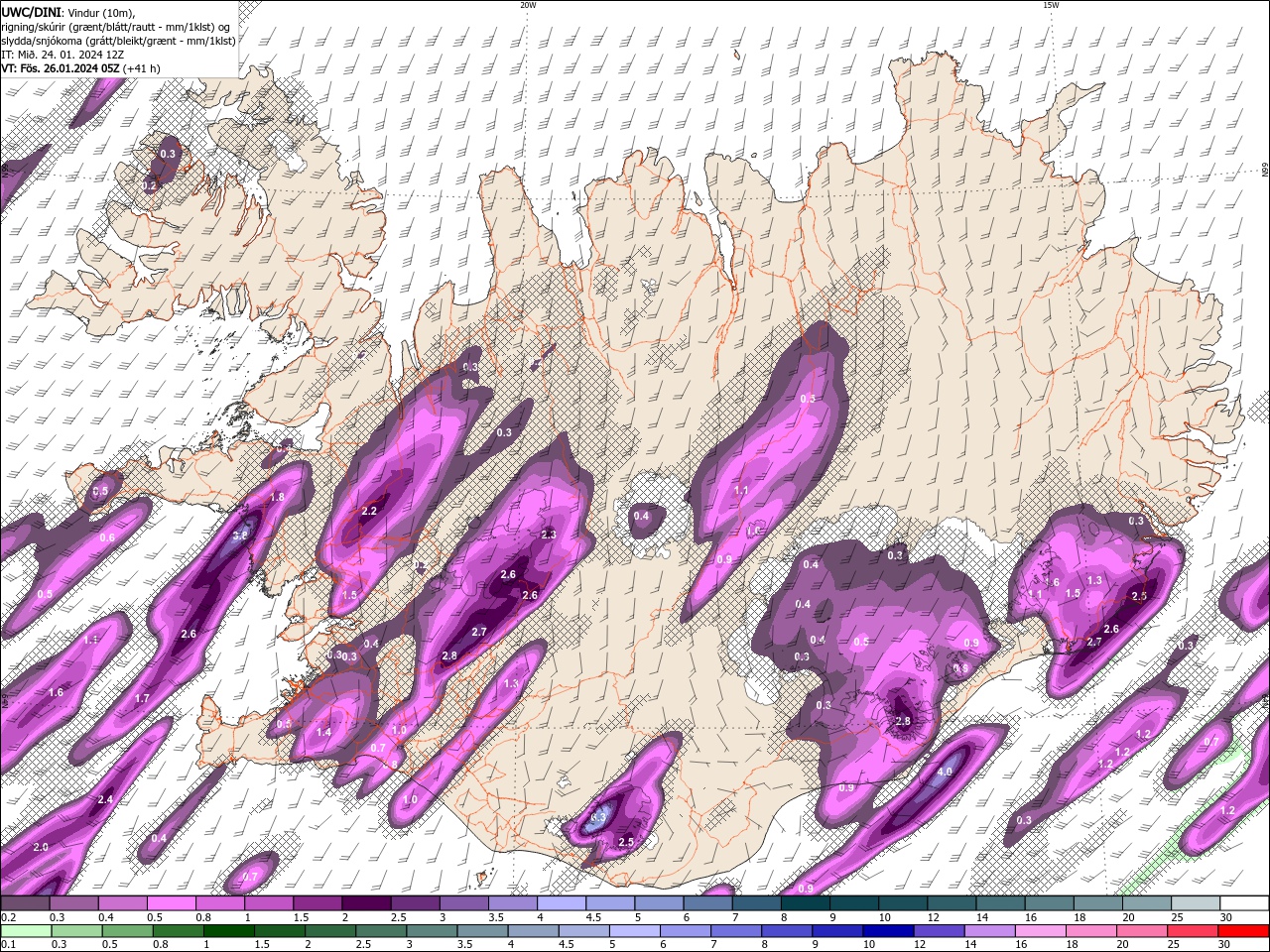
Task: Click the '15W' longitude label
Action: [x=1051, y=5]
